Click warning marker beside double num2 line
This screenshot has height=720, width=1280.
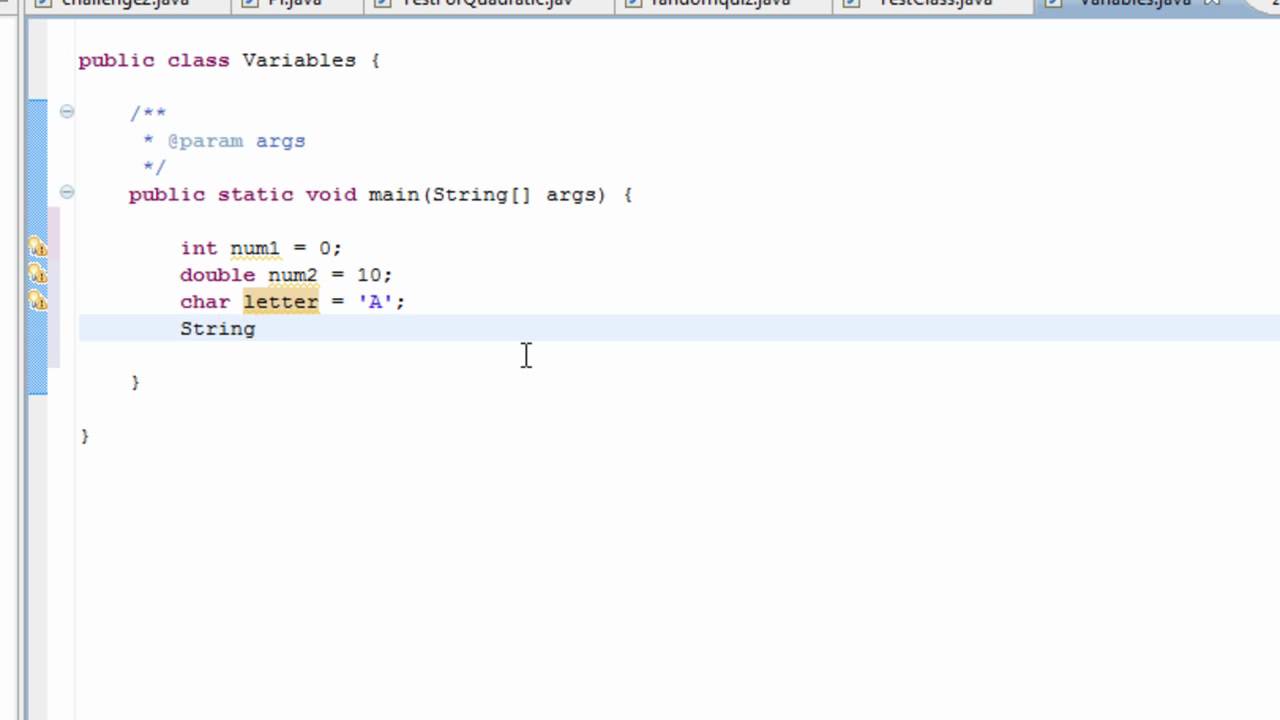click(37, 274)
